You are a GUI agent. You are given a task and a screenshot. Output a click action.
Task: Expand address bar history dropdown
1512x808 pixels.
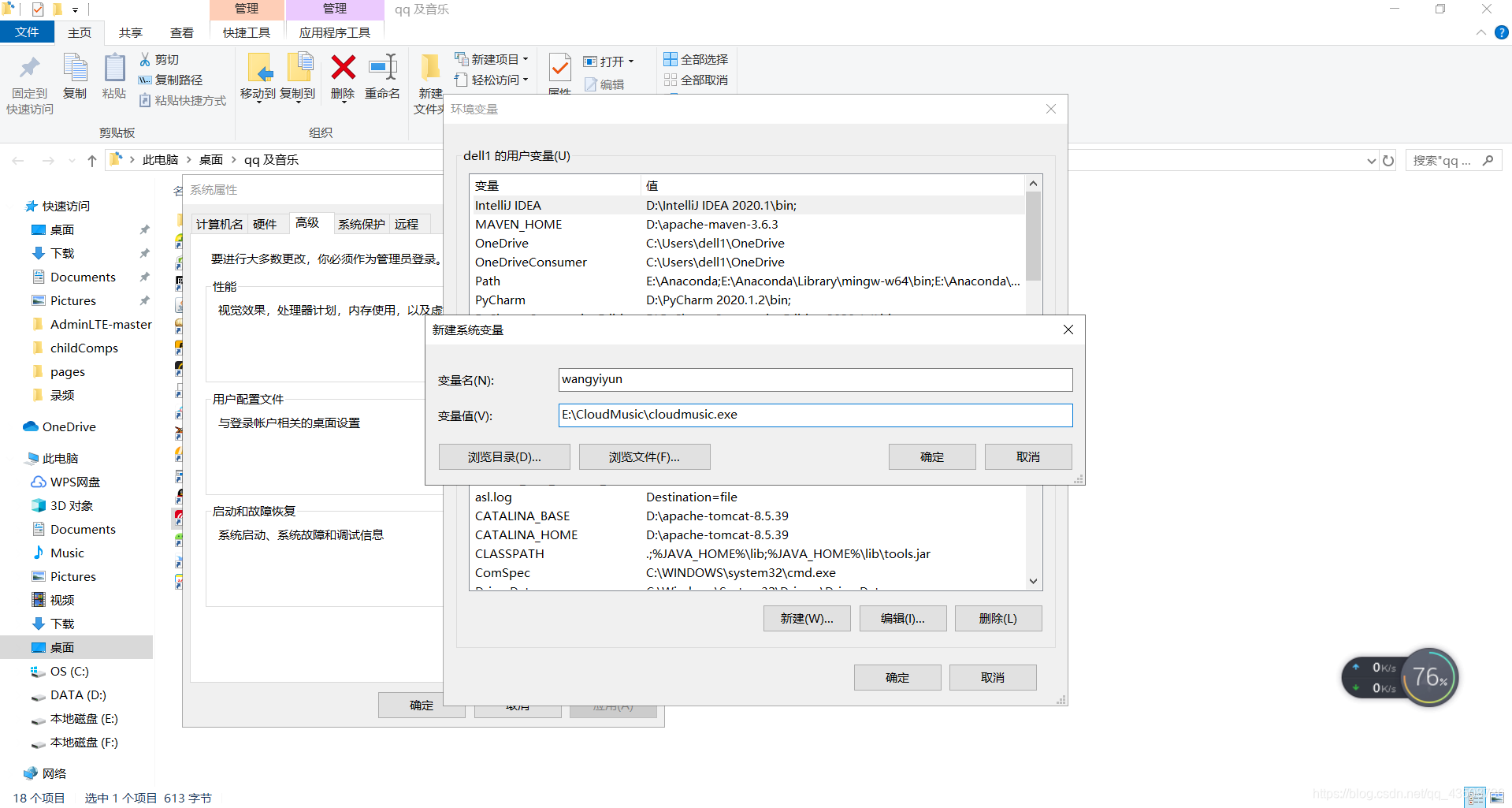click(x=1372, y=161)
